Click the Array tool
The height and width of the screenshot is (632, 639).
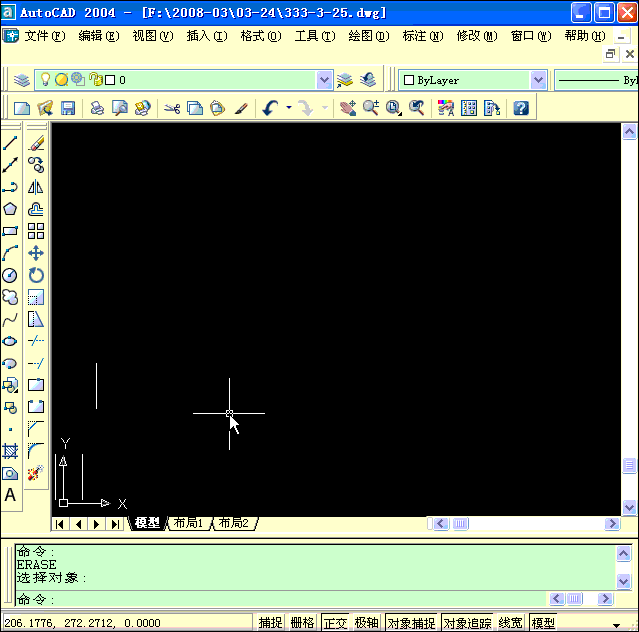(x=36, y=231)
